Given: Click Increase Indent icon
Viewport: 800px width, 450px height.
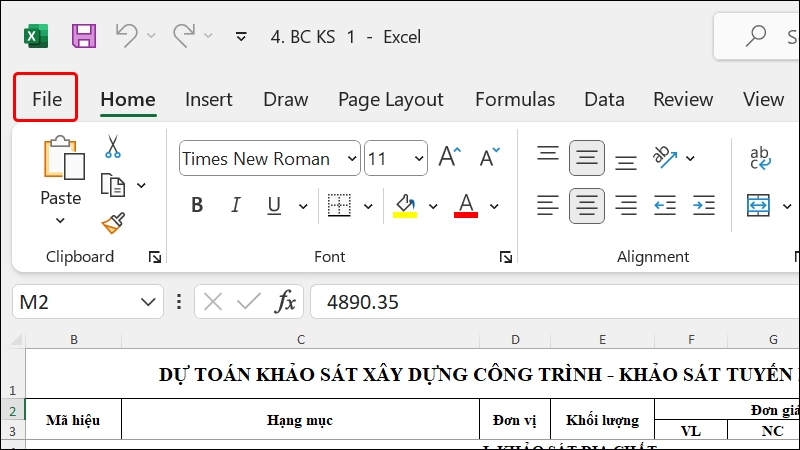Looking at the screenshot, I should click(704, 206).
